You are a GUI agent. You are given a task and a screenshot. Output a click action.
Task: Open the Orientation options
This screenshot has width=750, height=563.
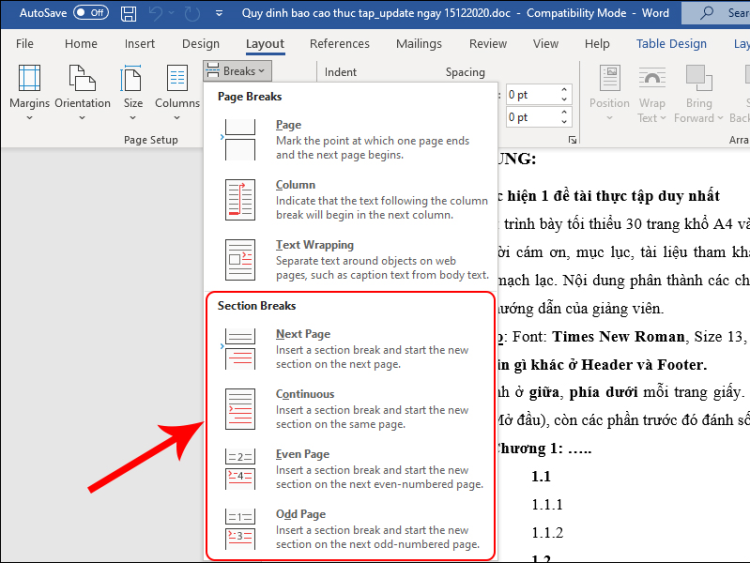82,90
